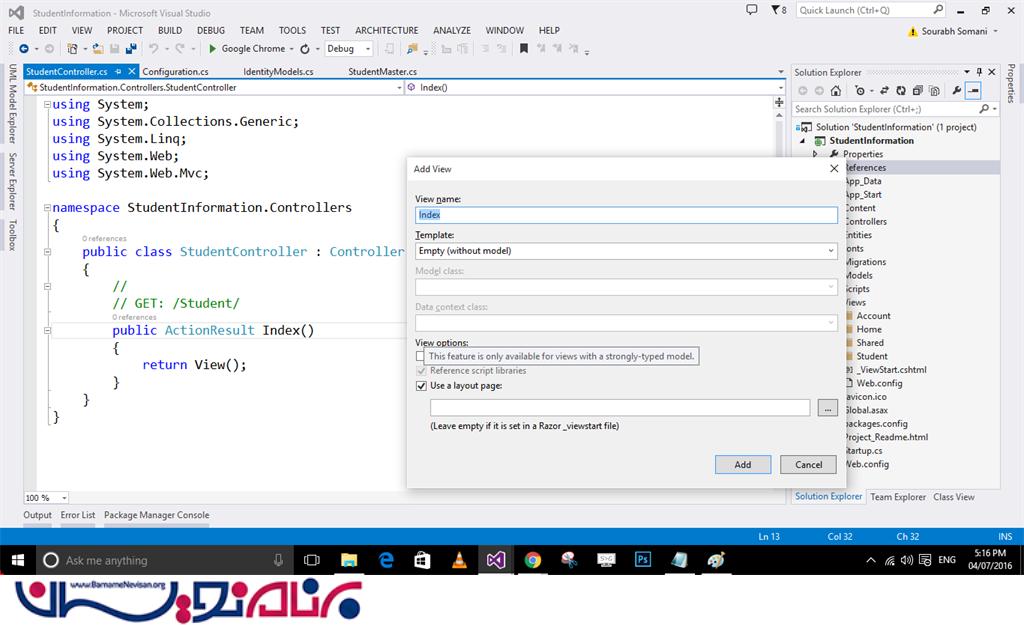
Task: Toggle the 'Use a layout page' checkbox
Action: point(421,386)
